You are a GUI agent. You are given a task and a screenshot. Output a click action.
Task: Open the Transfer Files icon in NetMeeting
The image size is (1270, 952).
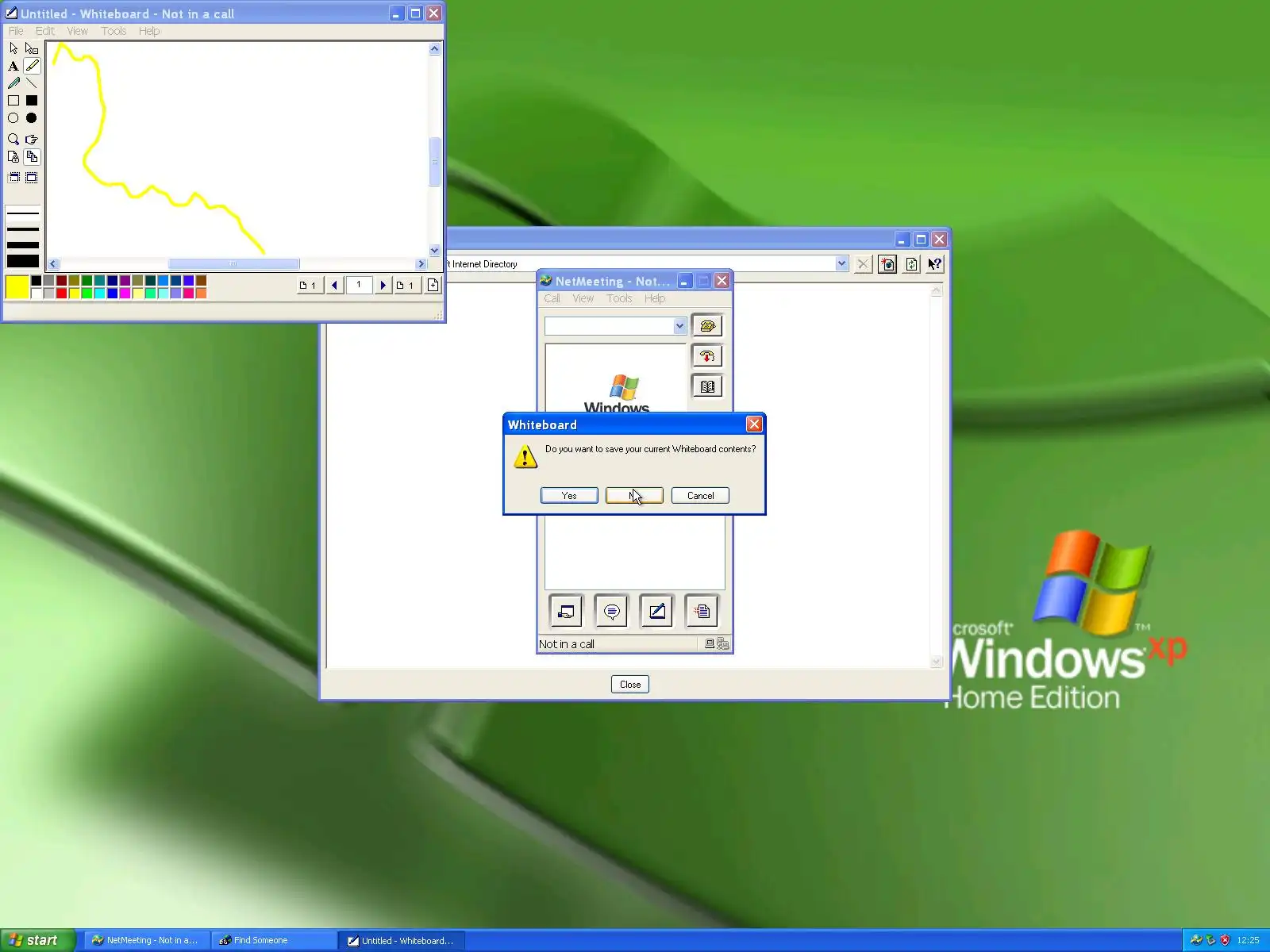(x=702, y=611)
